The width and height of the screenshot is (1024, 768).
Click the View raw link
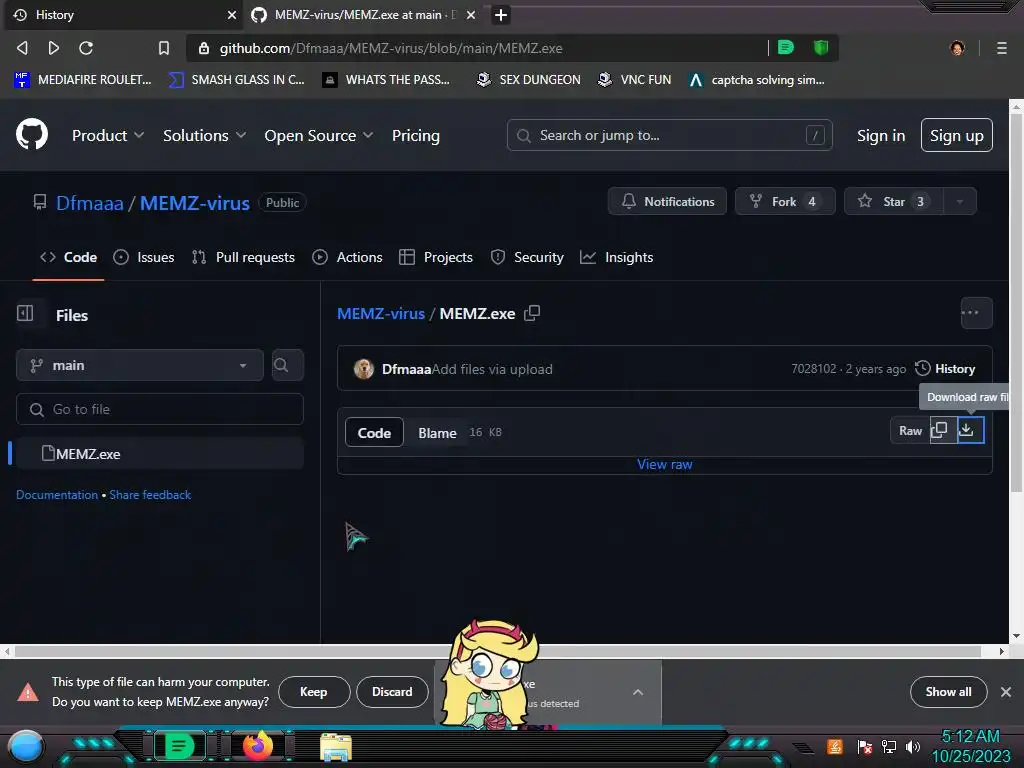pyautogui.click(x=665, y=464)
